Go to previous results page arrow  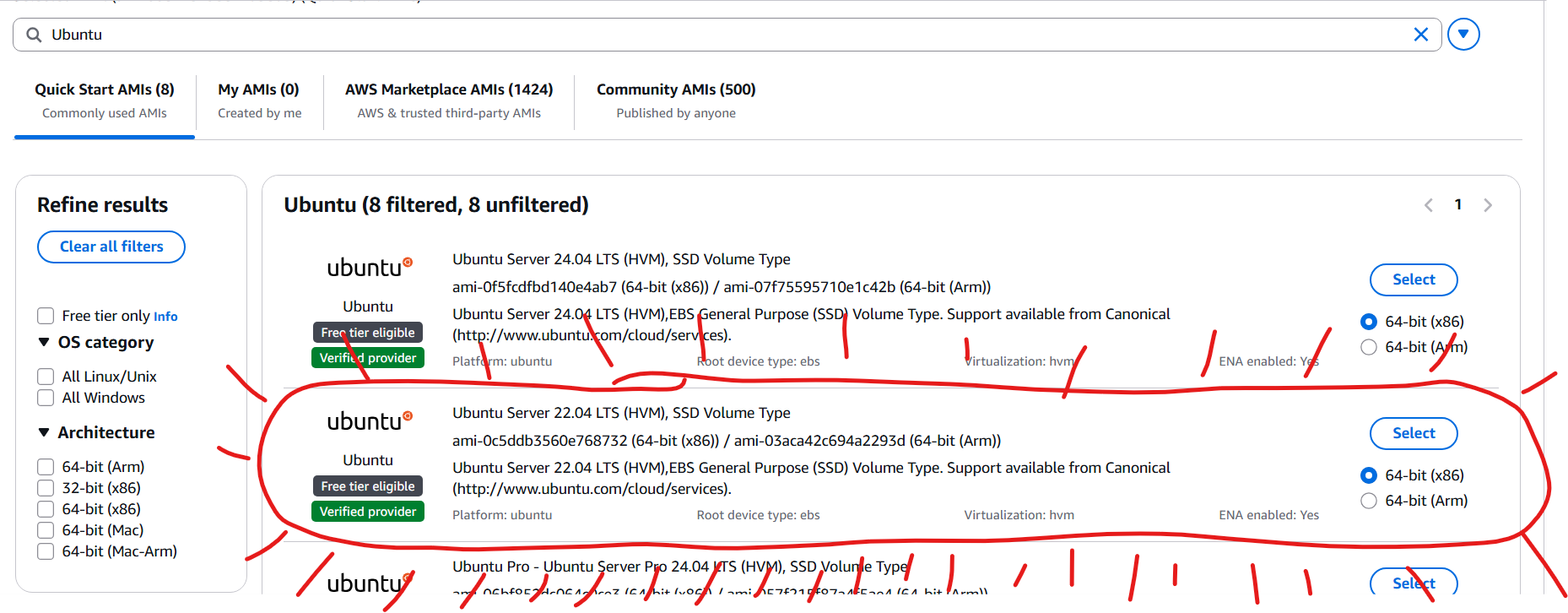point(1428,205)
